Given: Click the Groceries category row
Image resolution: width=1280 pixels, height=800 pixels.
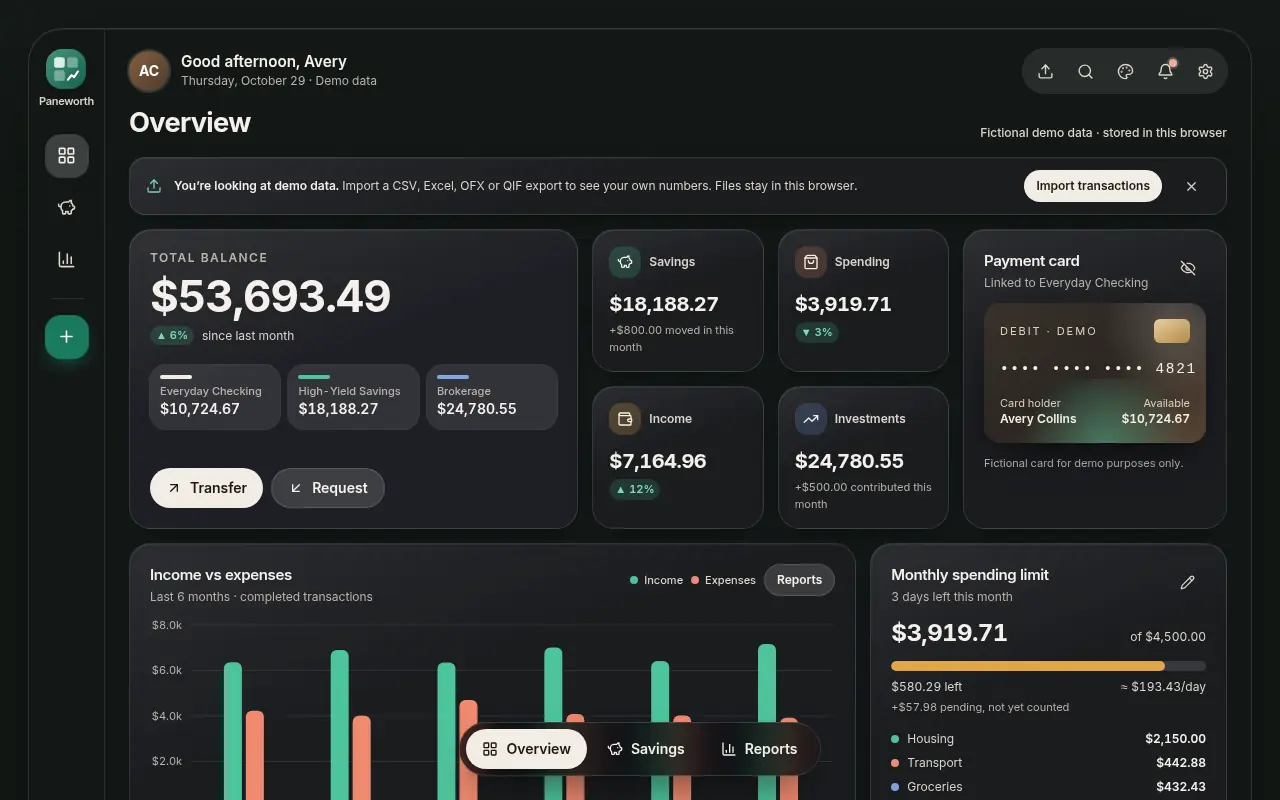Looking at the screenshot, I should pyautogui.click(x=1048, y=787).
